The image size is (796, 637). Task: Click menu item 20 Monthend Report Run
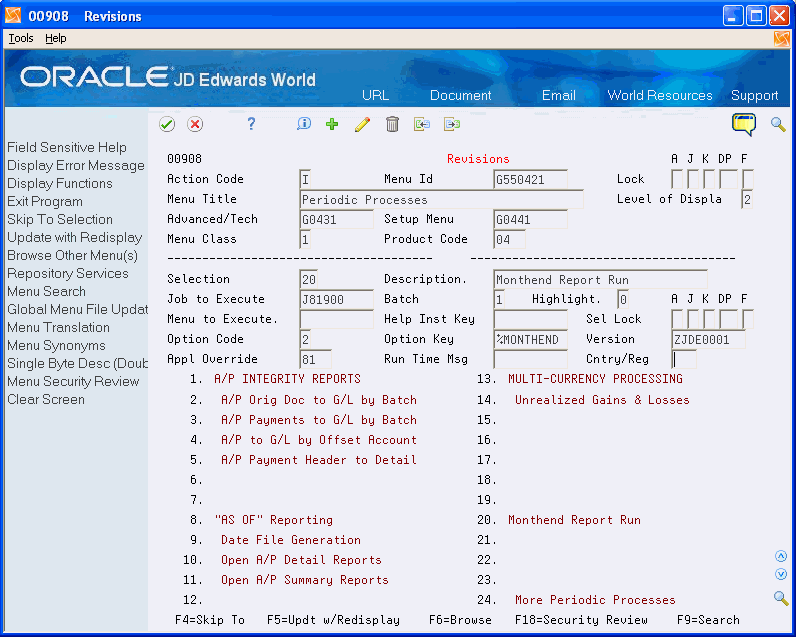(574, 520)
